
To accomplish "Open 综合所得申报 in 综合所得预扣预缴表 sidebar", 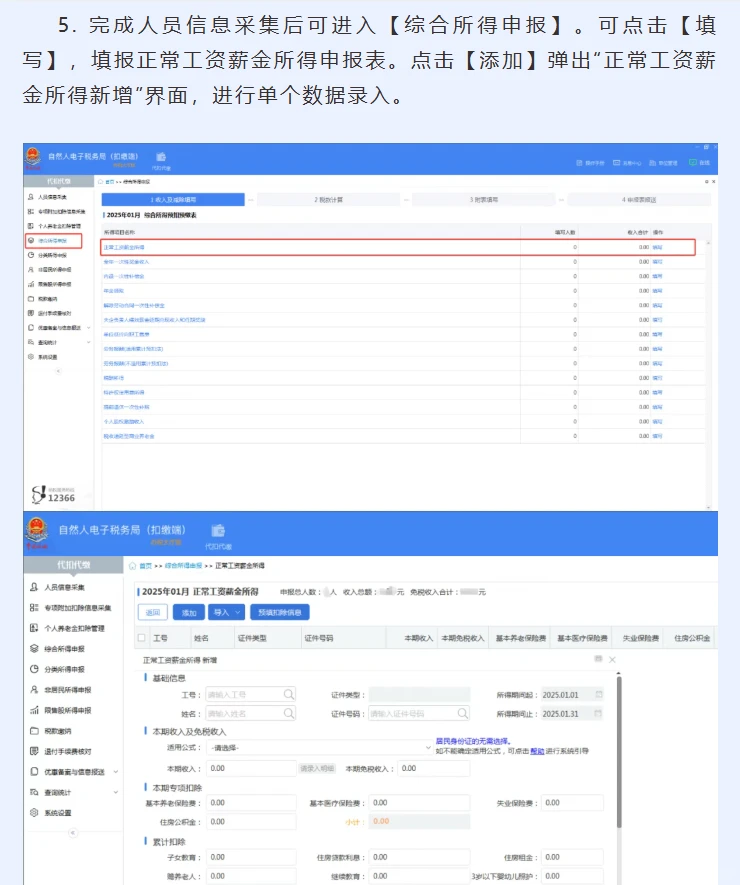I will [54, 241].
